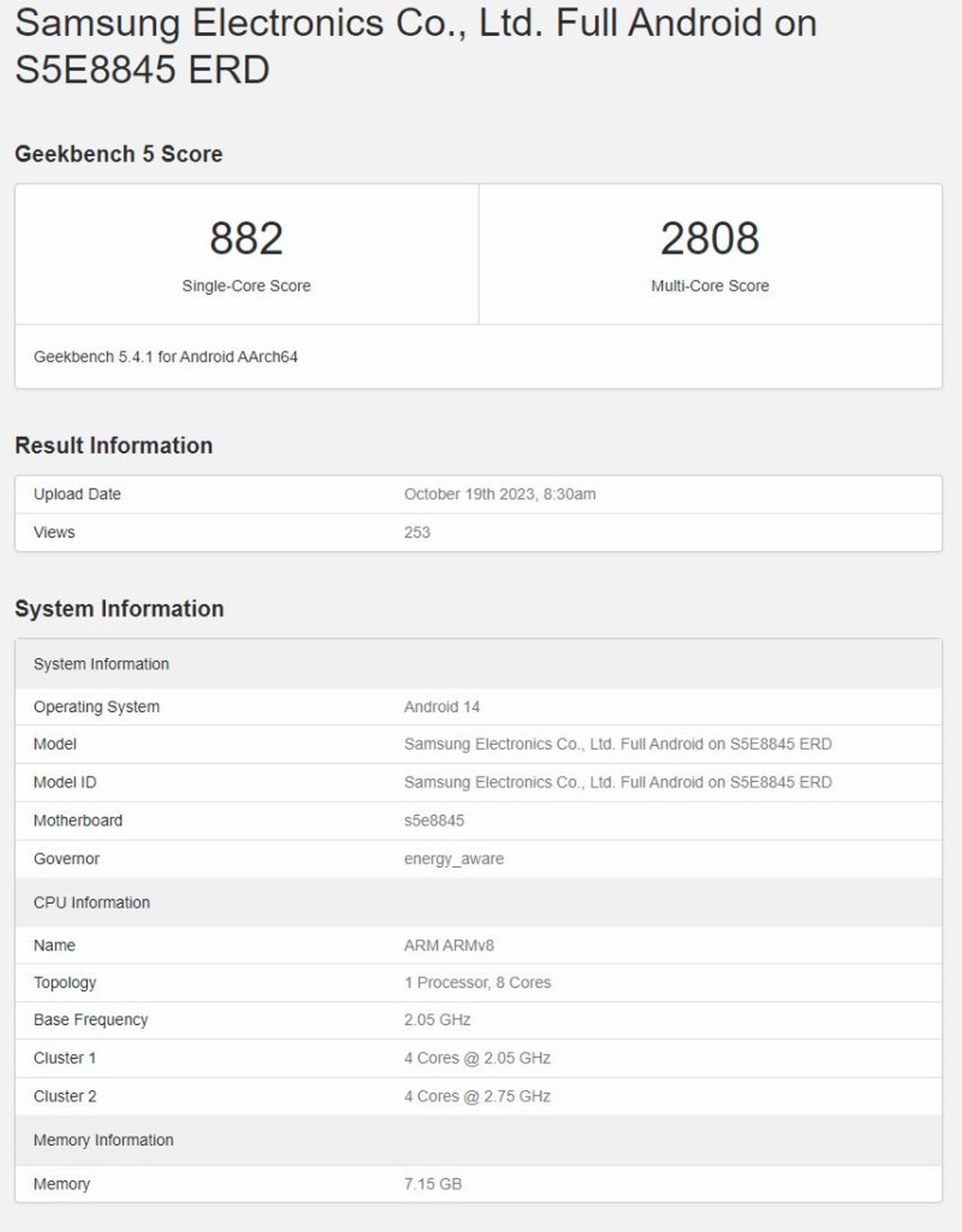Click the Topology row
The image size is (962, 1232).
click(x=476, y=982)
